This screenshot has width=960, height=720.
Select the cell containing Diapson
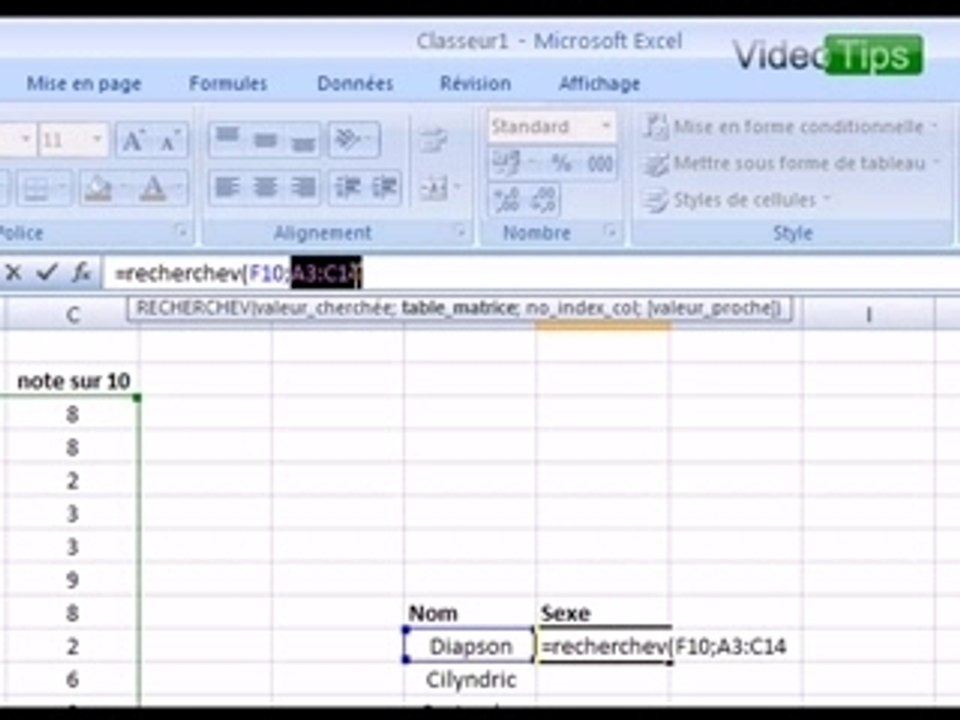(470, 646)
